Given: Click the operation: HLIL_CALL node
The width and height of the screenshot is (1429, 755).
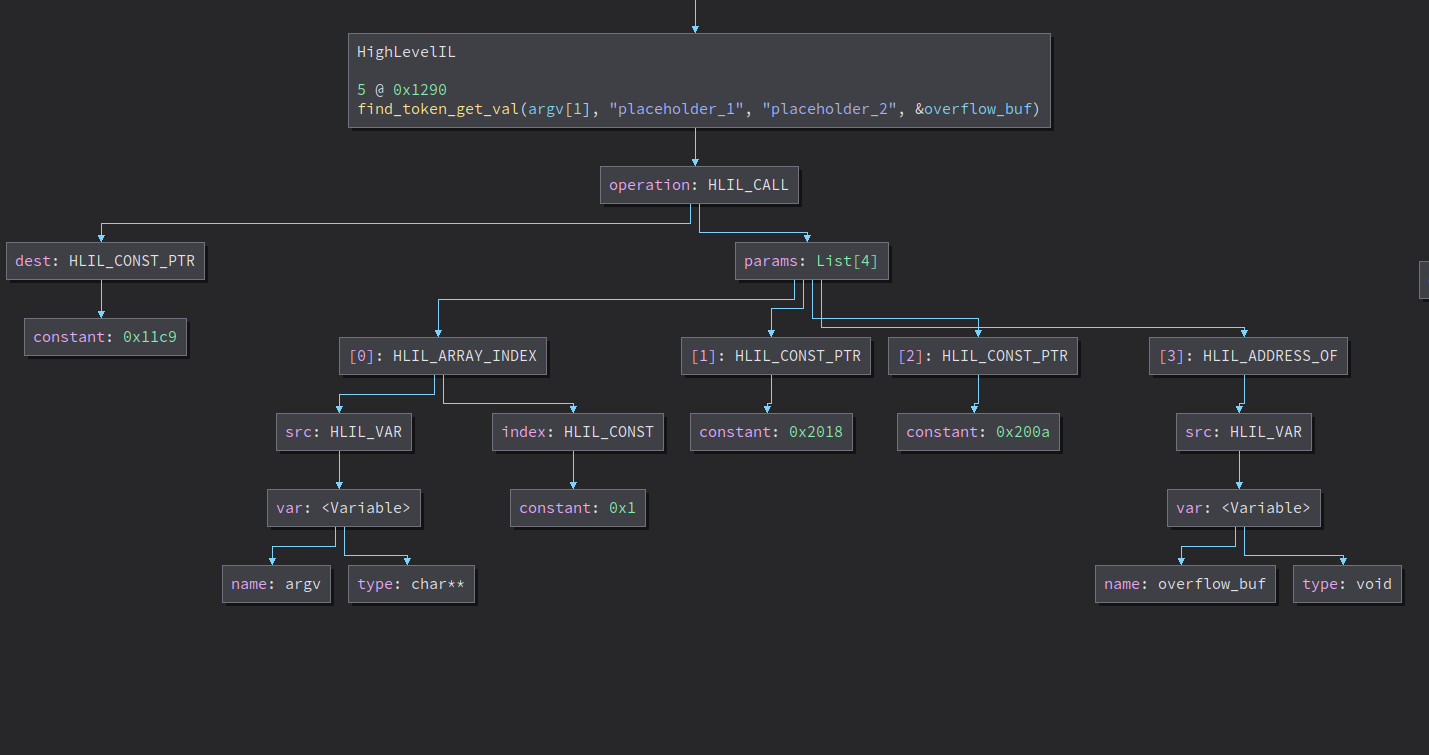Looking at the screenshot, I should 699,185.
